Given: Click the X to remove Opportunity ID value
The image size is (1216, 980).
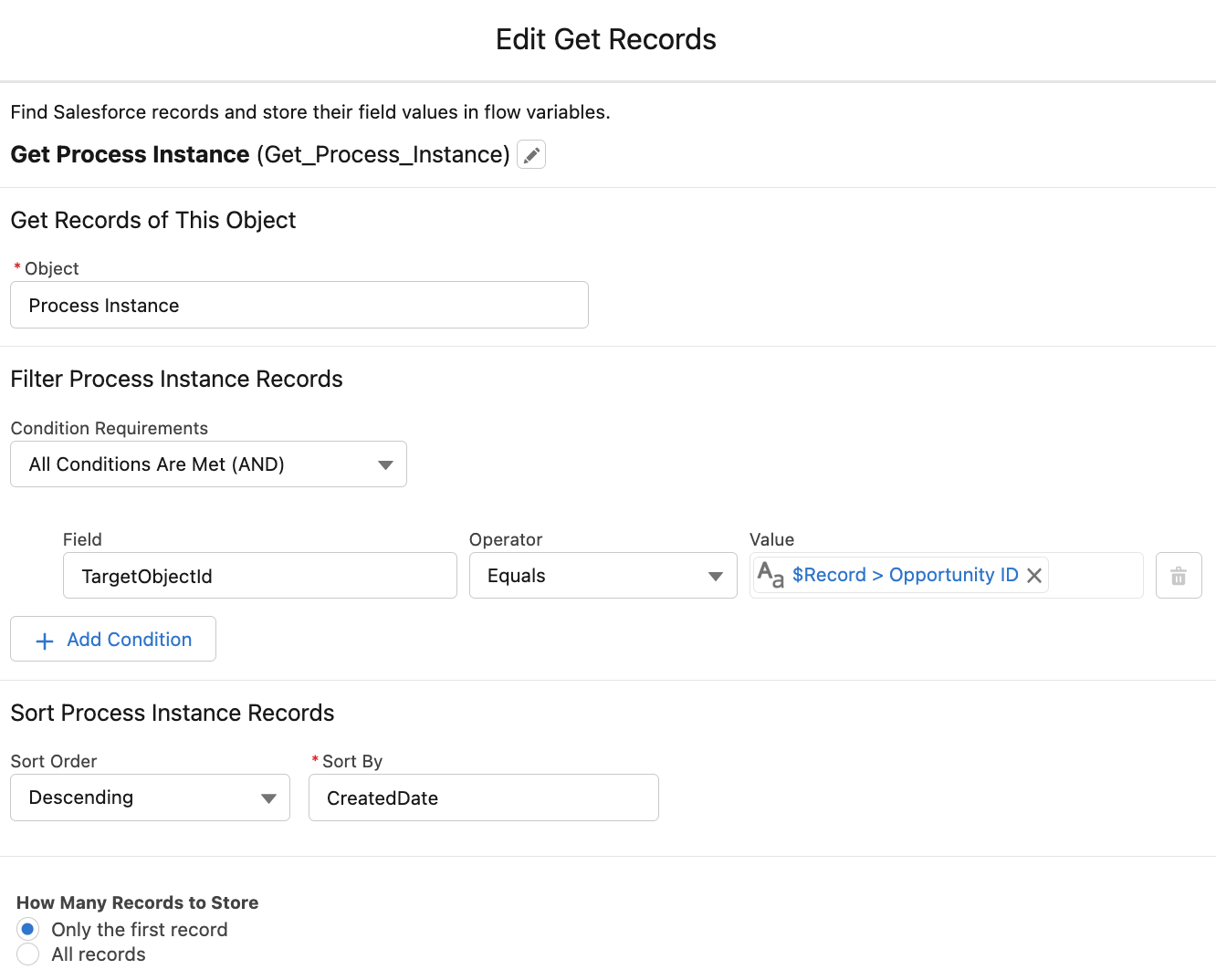Looking at the screenshot, I should click(x=1034, y=575).
